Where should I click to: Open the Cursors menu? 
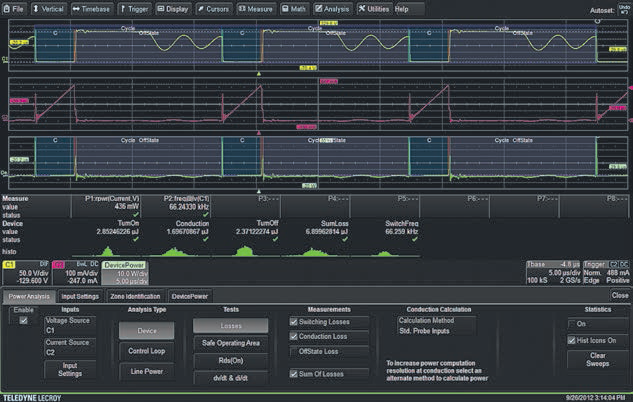click(214, 8)
